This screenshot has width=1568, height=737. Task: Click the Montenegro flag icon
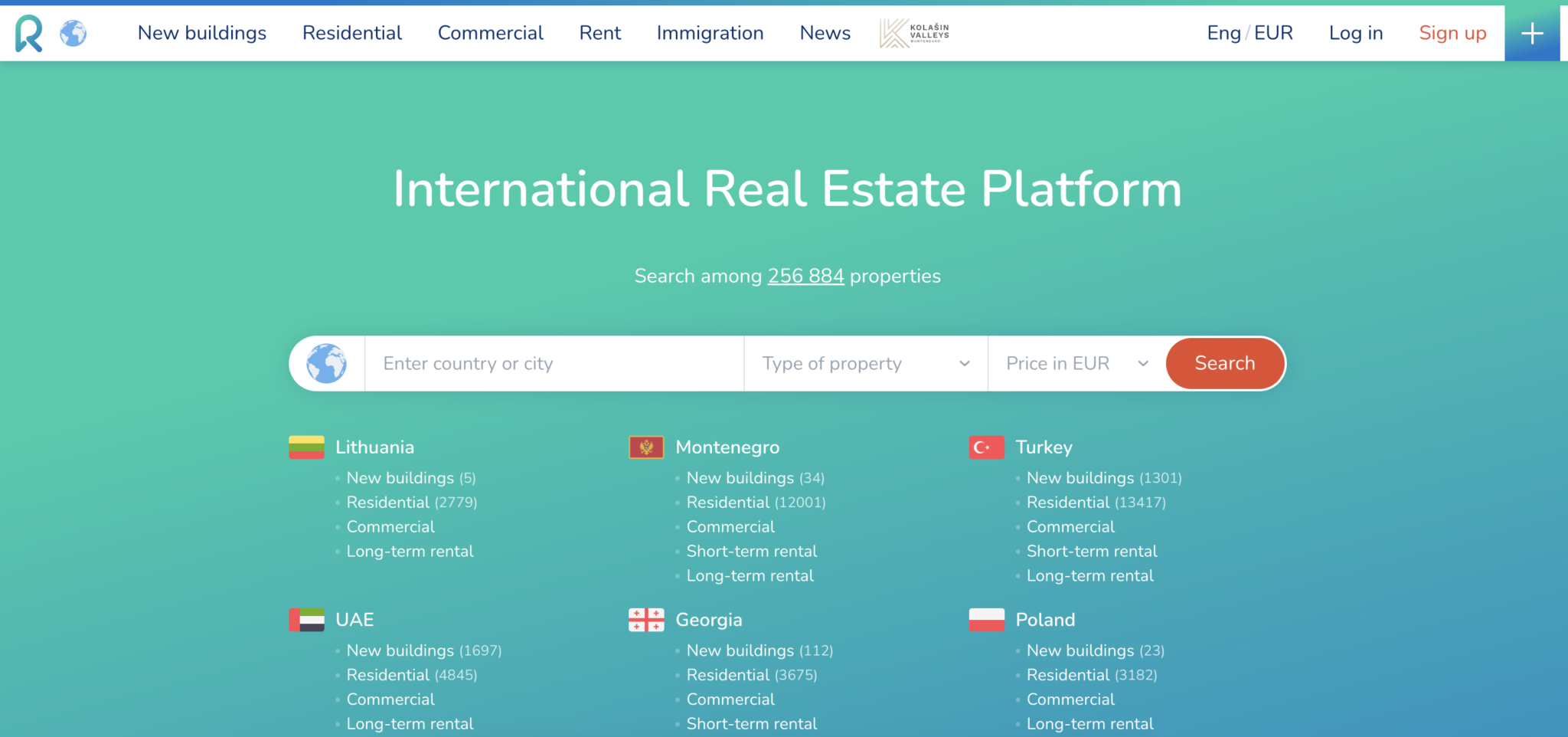coord(646,447)
